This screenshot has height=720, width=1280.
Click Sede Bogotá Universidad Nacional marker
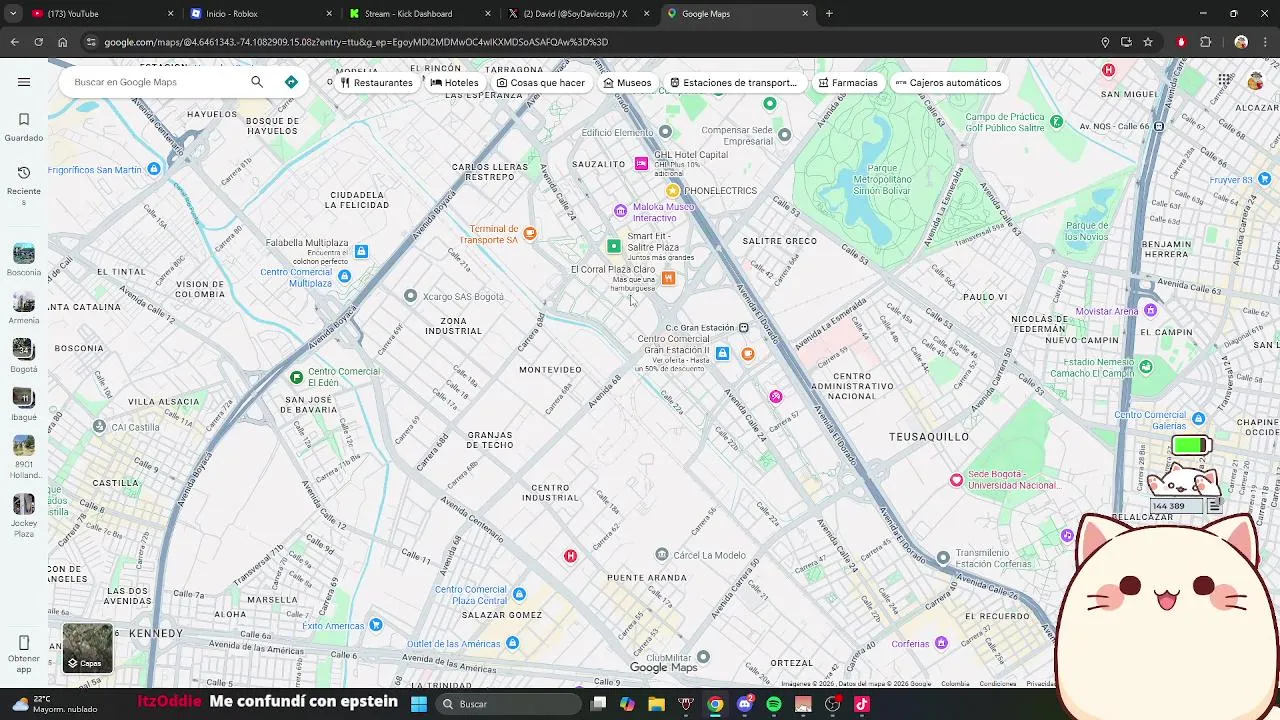(957, 480)
